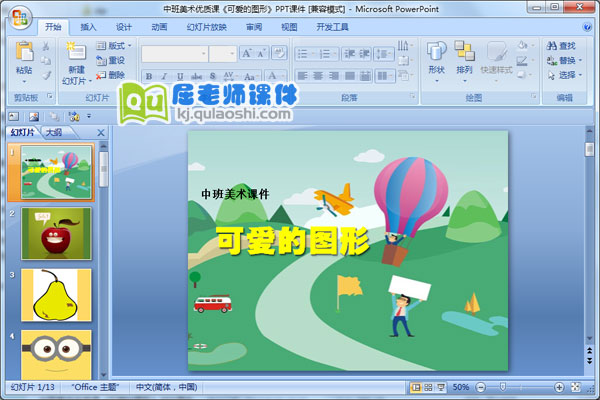600x400 pixels.
Task: Open the Shapes (形状) gallery
Action: [437, 61]
